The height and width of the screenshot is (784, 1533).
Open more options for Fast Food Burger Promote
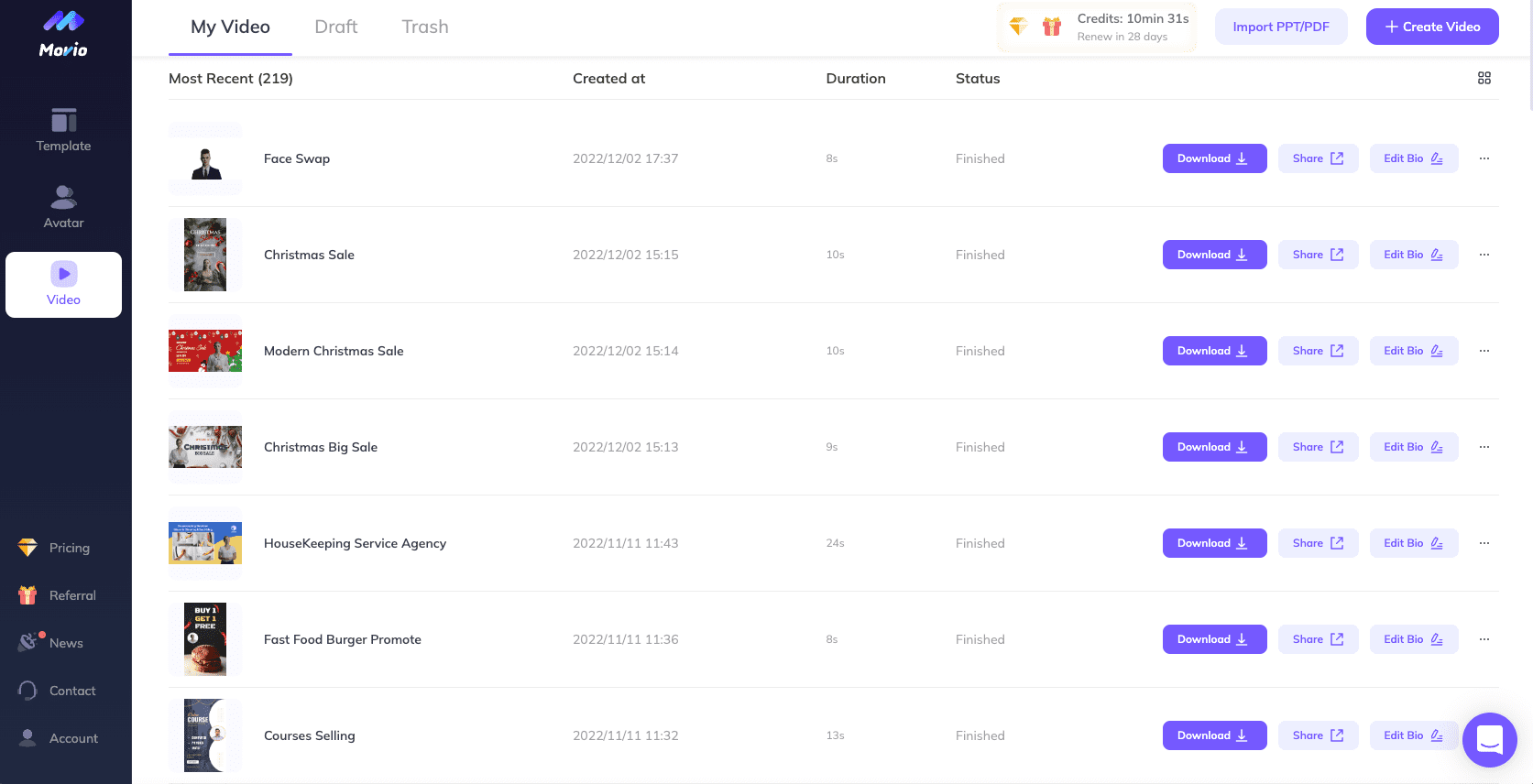[1484, 639]
